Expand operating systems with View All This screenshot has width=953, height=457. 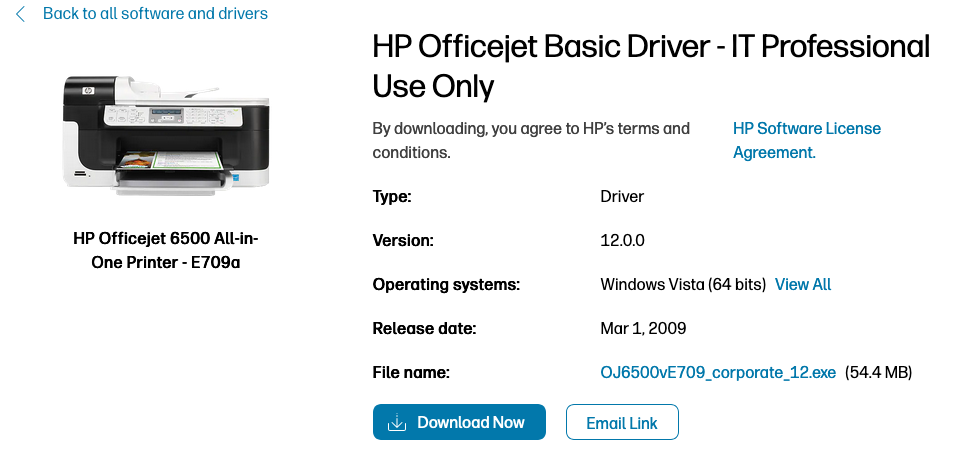803,285
